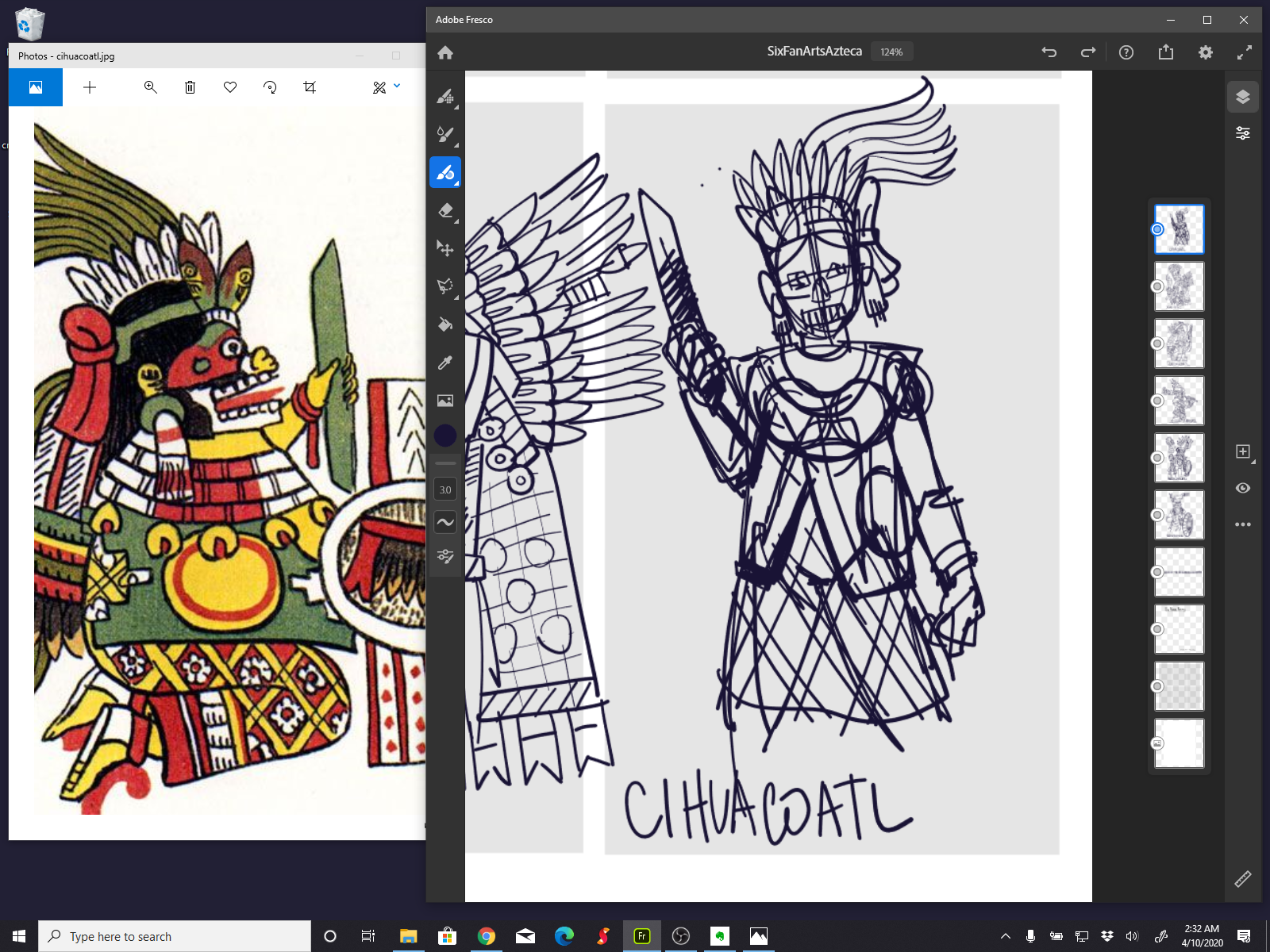Open Task View on taskbar
The height and width of the screenshot is (952, 1270).
pyautogui.click(x=368, y=936)
